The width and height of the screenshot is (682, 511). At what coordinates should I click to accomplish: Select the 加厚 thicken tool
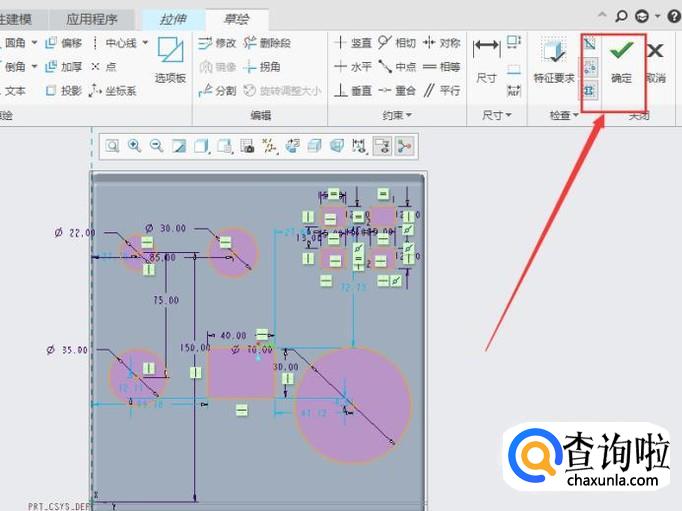click(x=64, y=67)
